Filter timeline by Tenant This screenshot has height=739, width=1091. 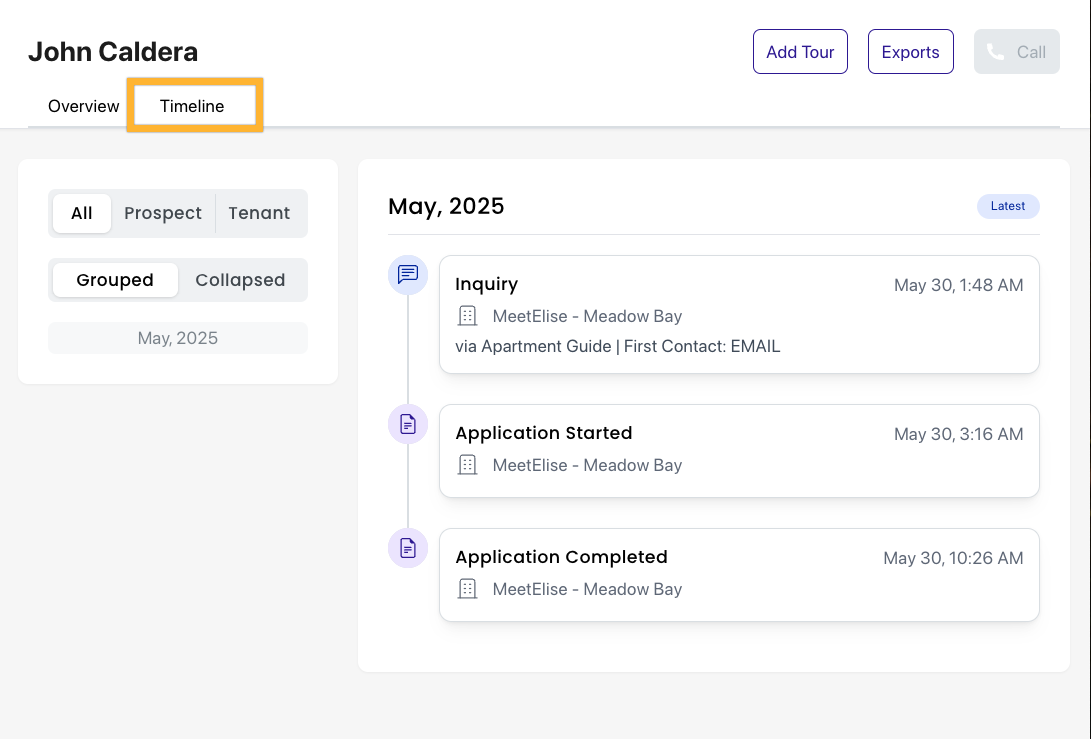pyautogui.click(x=259, y=213)
